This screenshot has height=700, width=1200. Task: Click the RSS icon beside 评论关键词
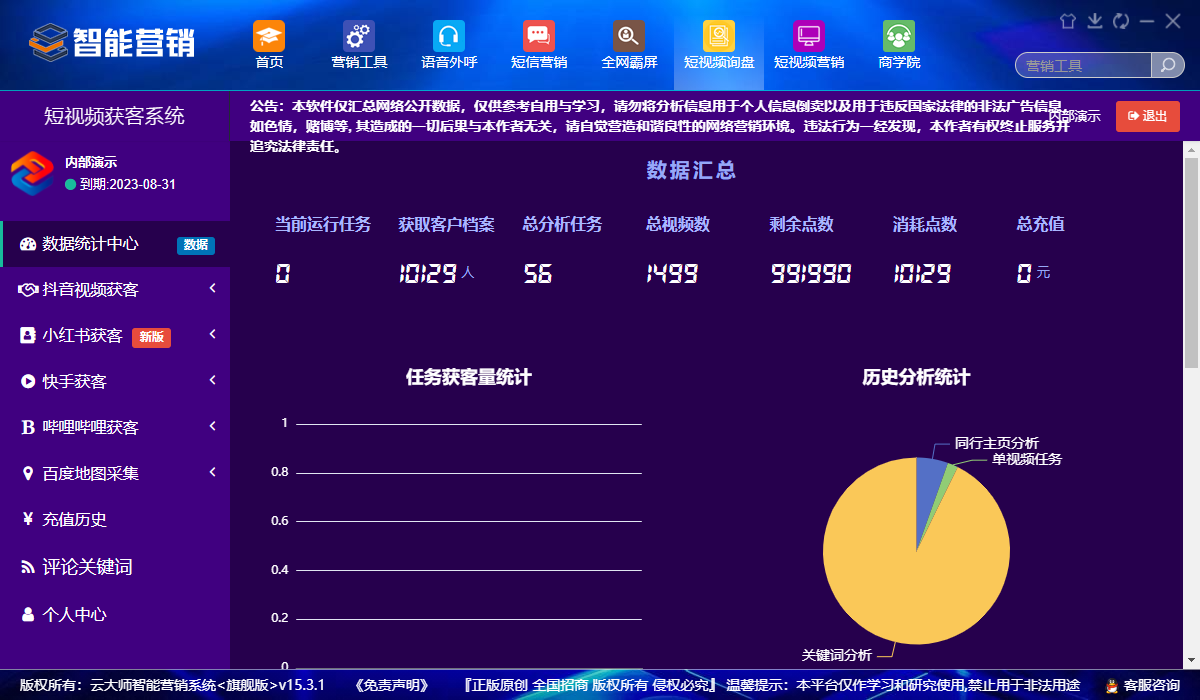point(28,567)
